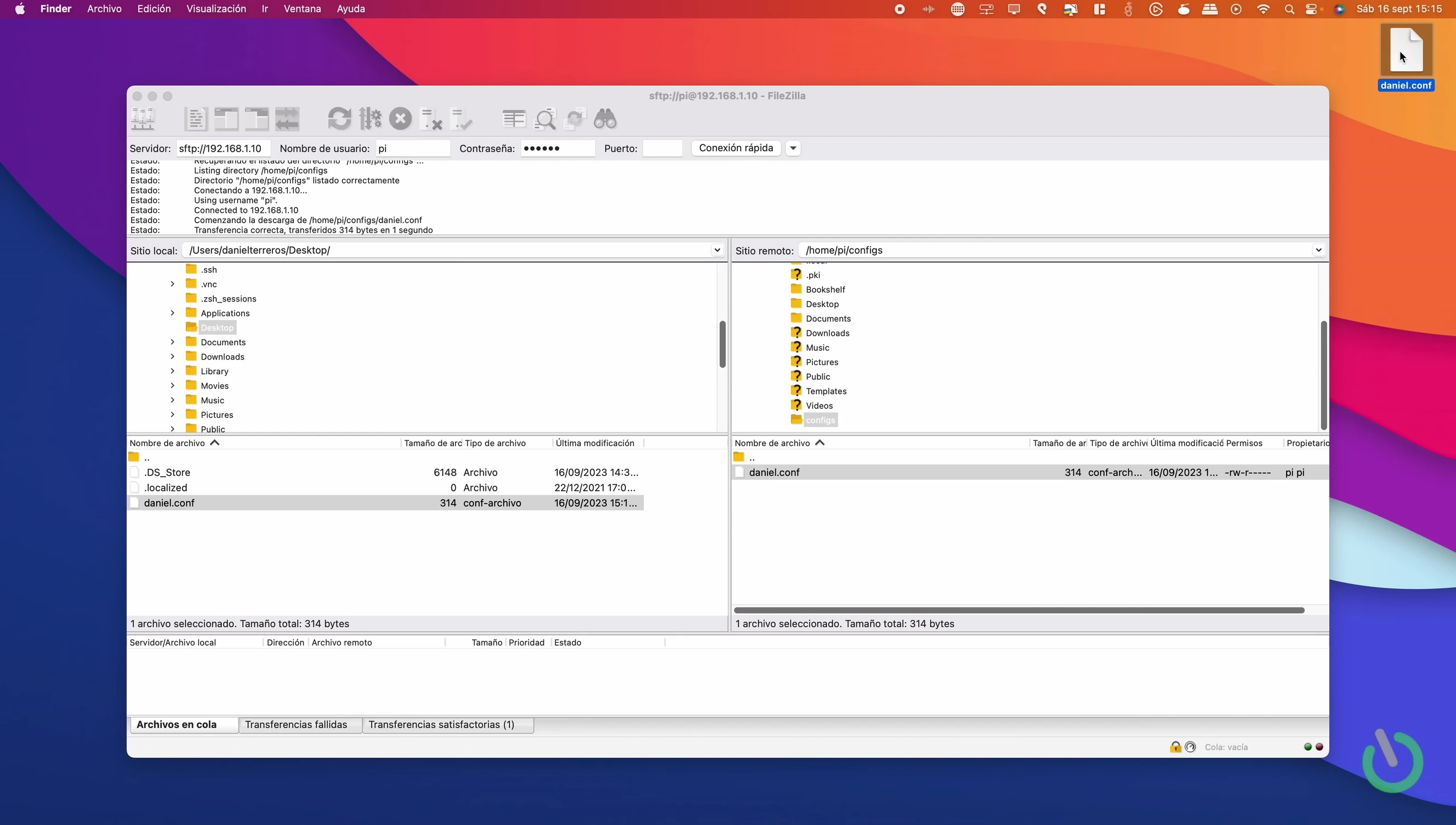
Task: Open Spotlight search in menu bar
Action: 1289,9
